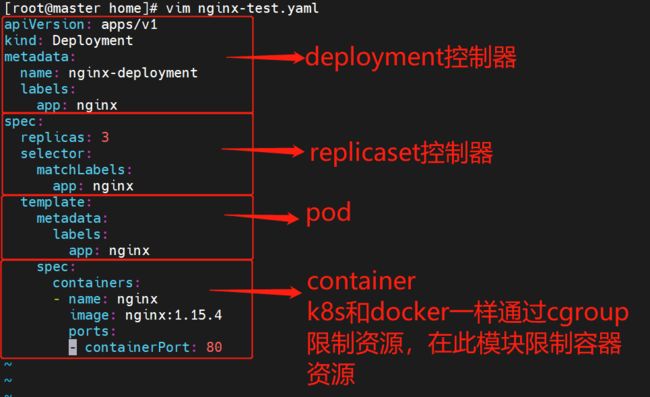Click the highlighted cursor dash before containerPort
This screenshot has height=397, width=650.
click(x=73, y=347)
